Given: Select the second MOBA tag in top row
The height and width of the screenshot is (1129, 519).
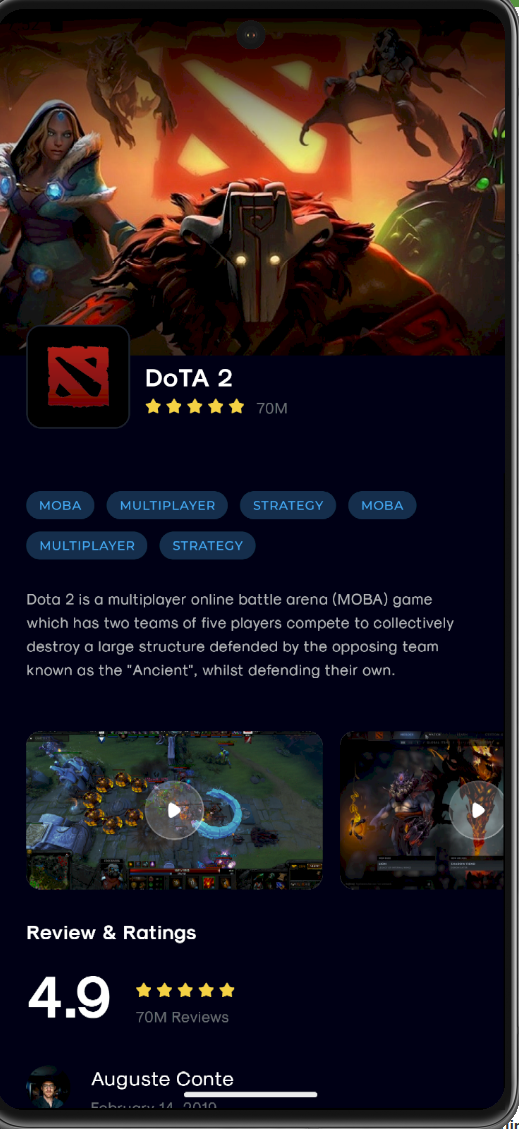Looking at the screenshot, I should click(382, 505).
